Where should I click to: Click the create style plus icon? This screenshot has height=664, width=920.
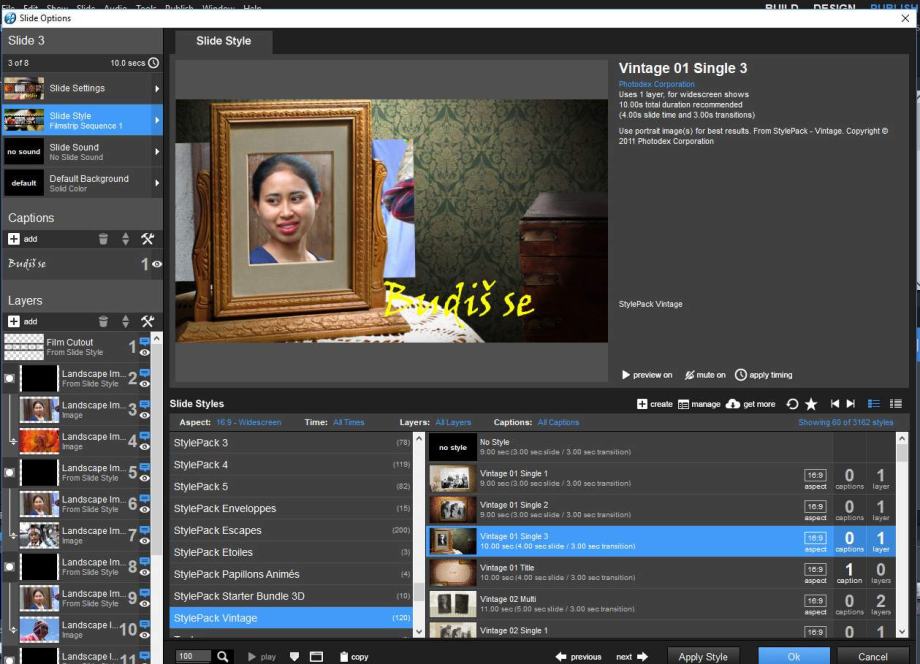(642, 404)
